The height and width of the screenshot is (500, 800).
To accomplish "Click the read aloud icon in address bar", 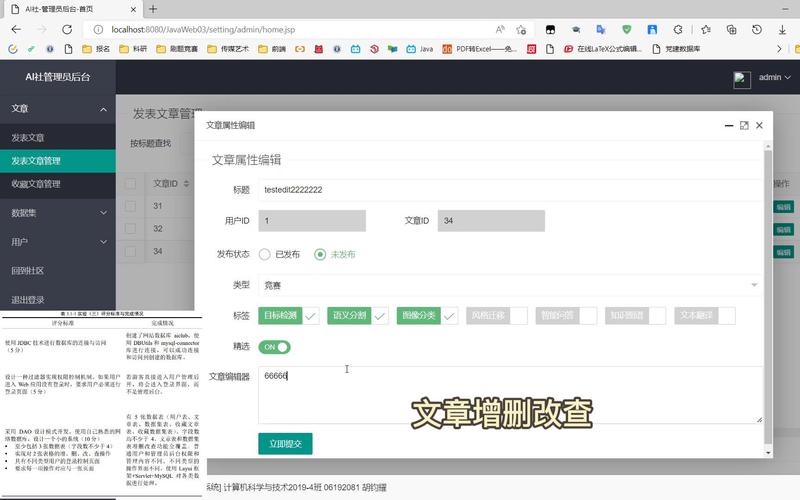I will 500,30.
